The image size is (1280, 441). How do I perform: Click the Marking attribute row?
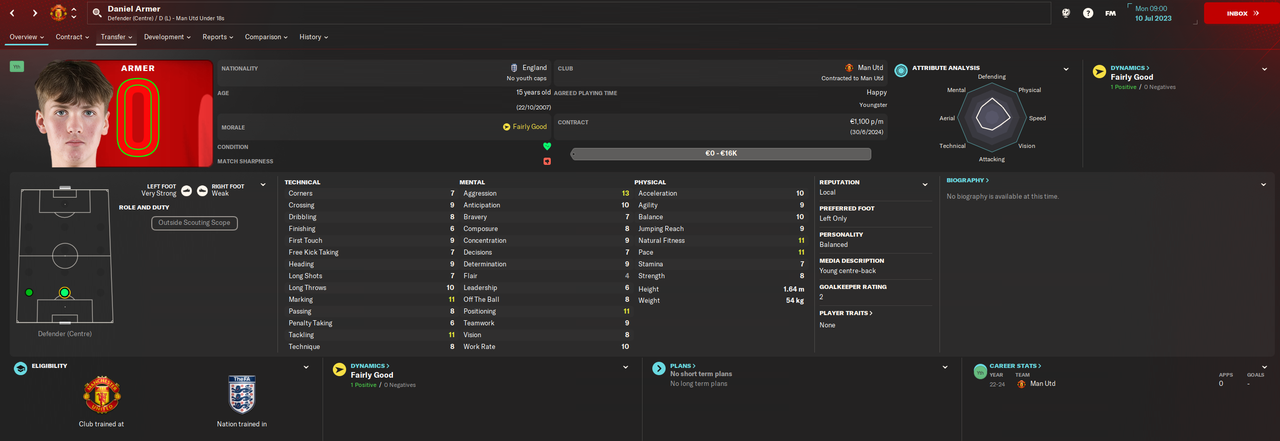(x=371, y=299)
